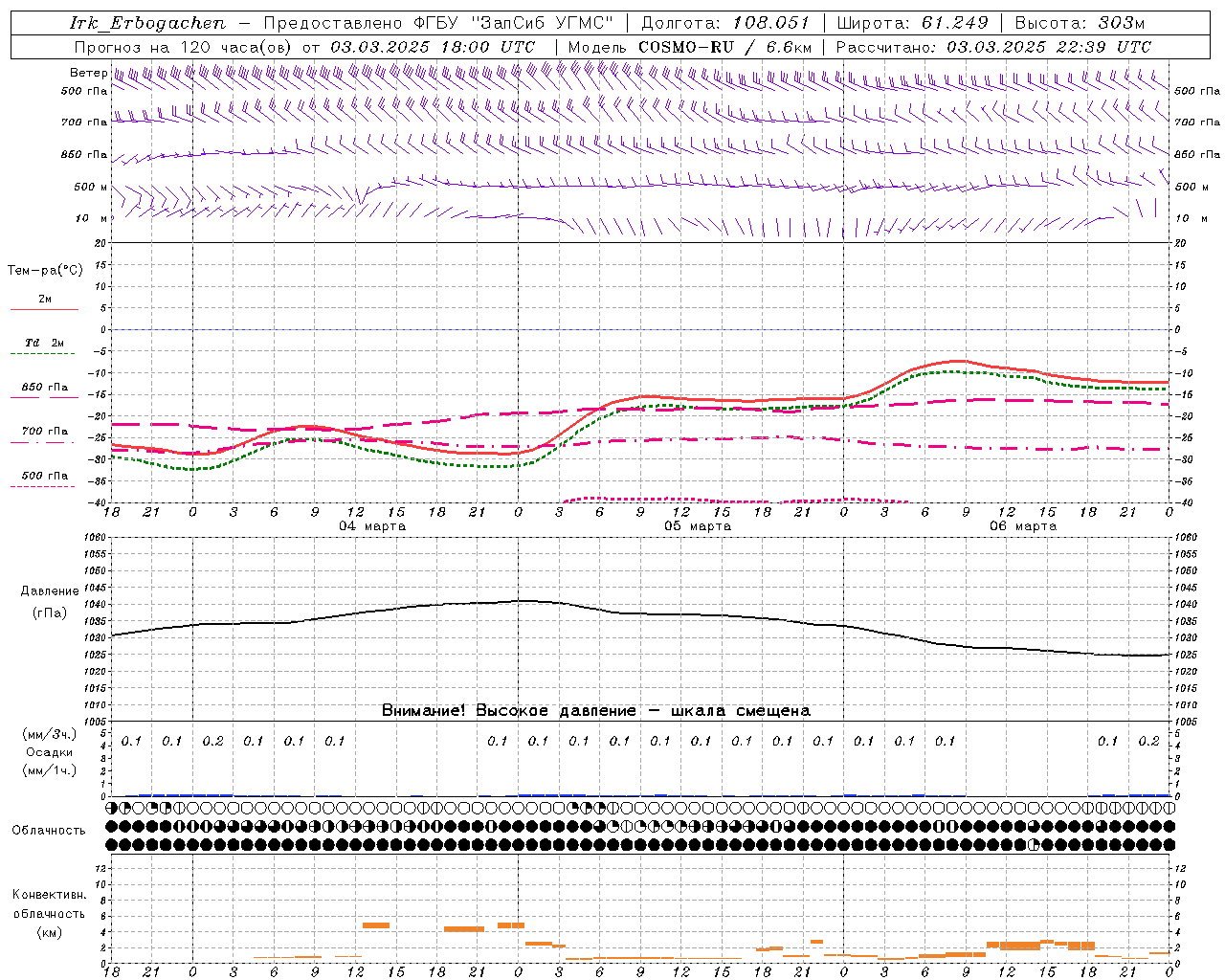Click the '500 гПа' label in the temperature legend
The width and height of the screenshot is (1225, 980).
[x=44, y=476]
